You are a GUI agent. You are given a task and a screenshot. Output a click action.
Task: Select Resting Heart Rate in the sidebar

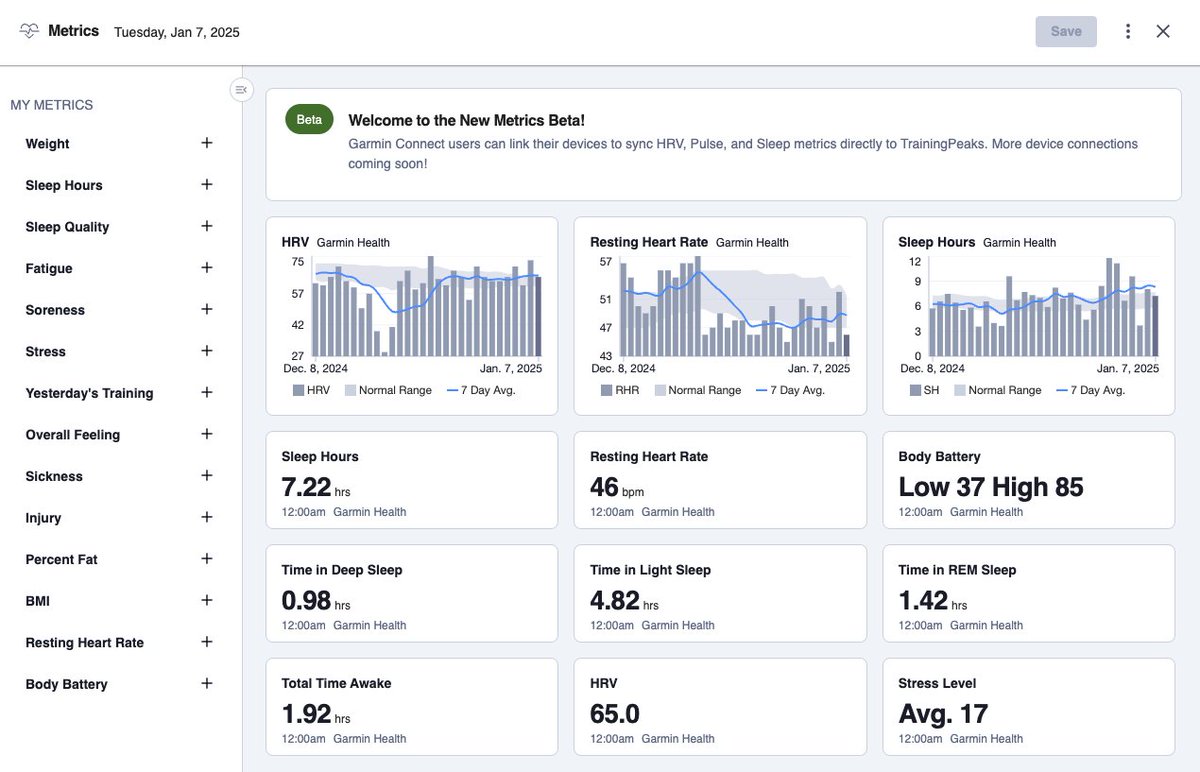[x=84, y=642]
